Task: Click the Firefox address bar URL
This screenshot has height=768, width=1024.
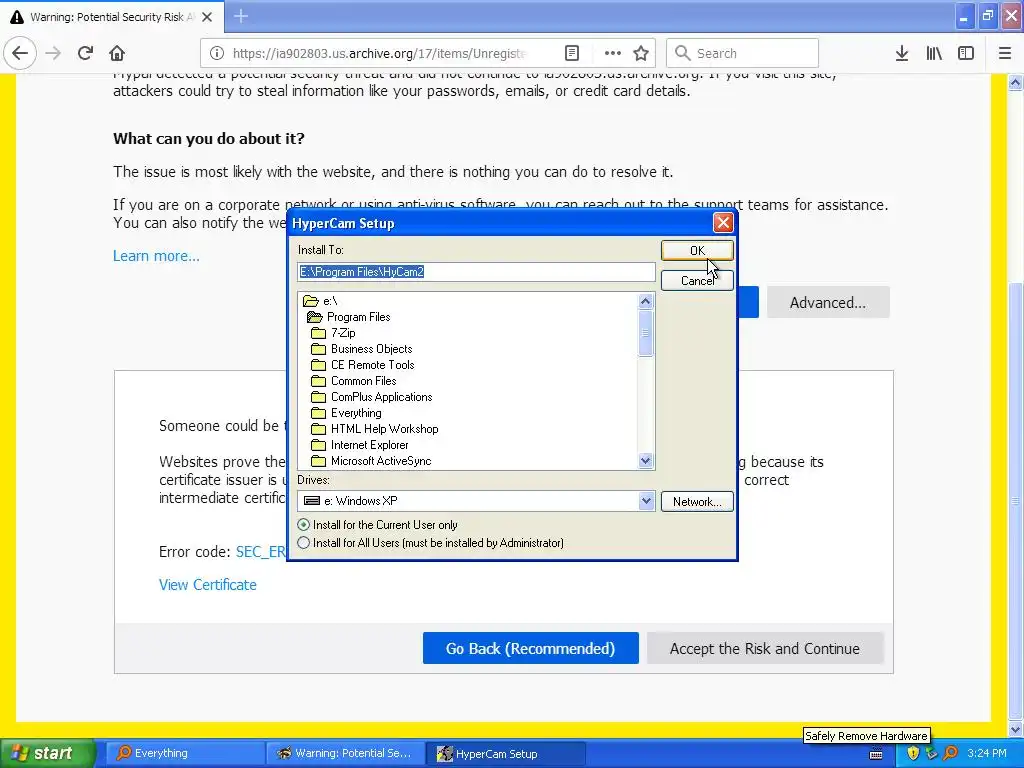Action: point(379,53)
